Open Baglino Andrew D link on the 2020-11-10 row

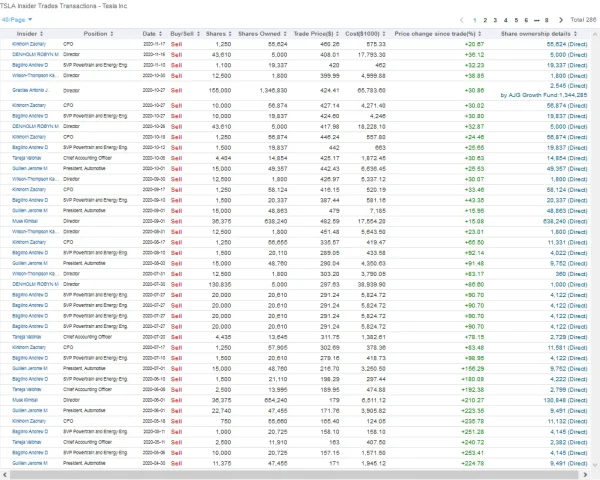(30, 65)
